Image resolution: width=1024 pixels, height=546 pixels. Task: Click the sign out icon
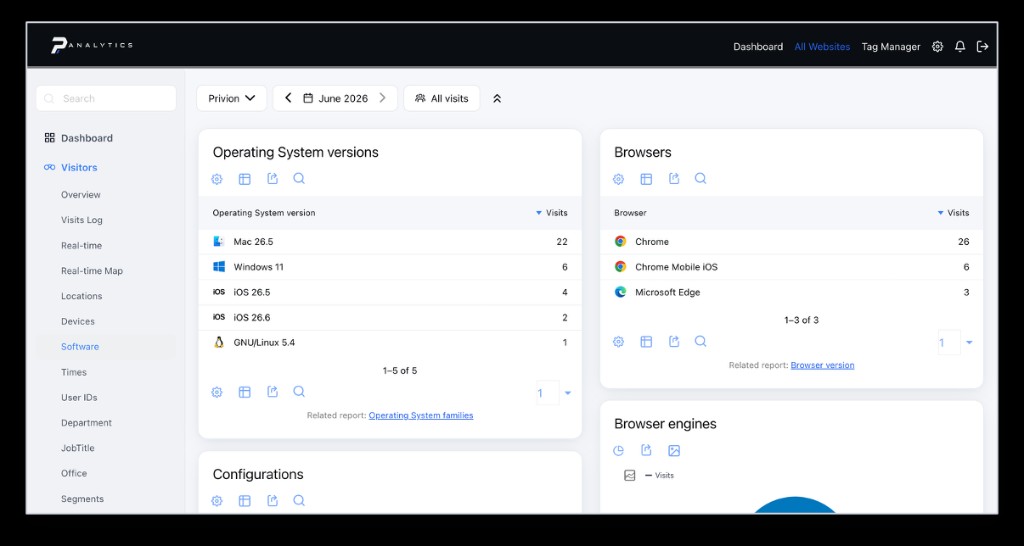(982, 46)
